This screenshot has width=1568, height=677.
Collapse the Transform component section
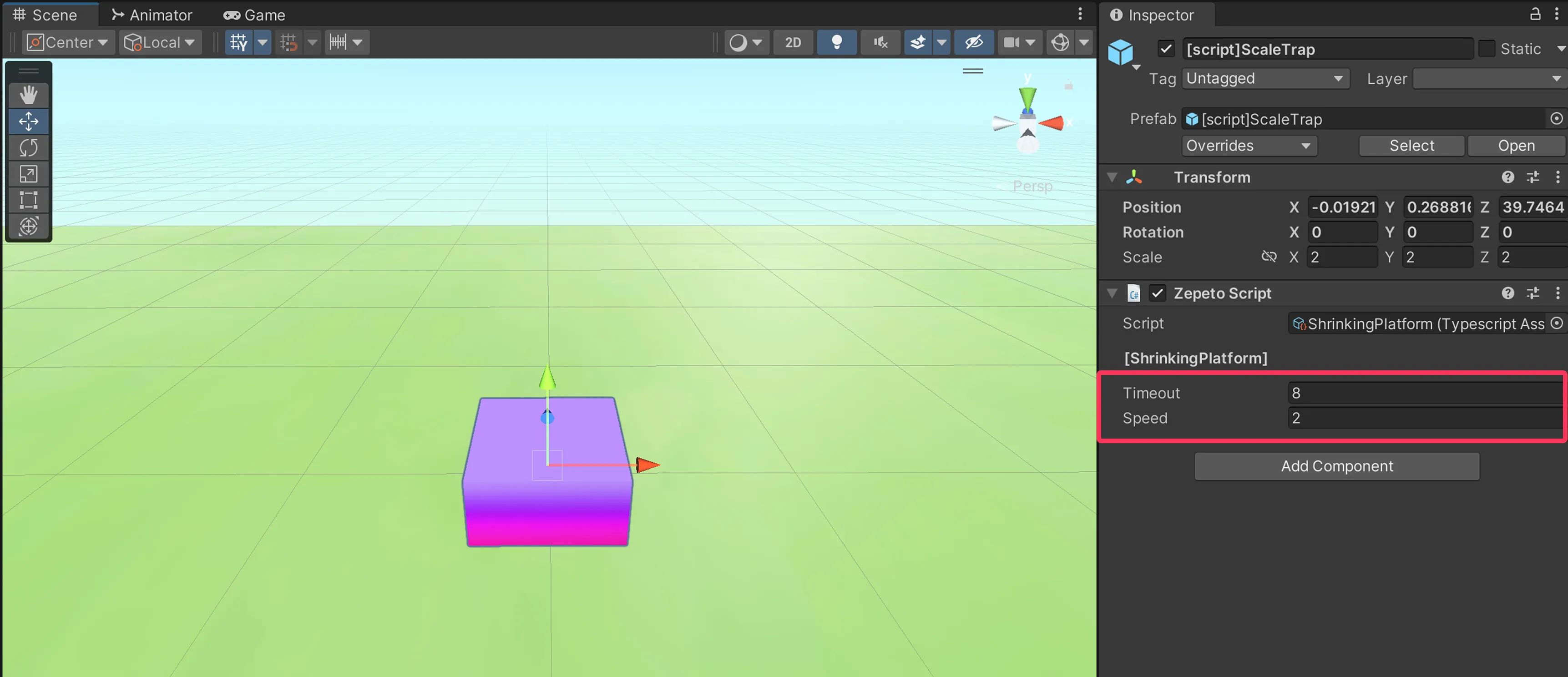click(1112, 177)
